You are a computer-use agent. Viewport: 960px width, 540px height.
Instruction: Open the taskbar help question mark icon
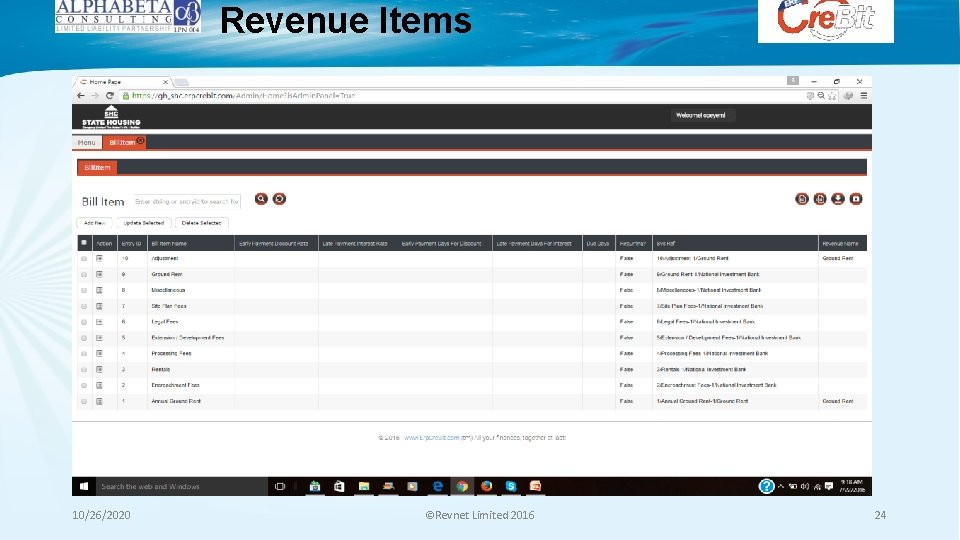click(x=767, y=486)
